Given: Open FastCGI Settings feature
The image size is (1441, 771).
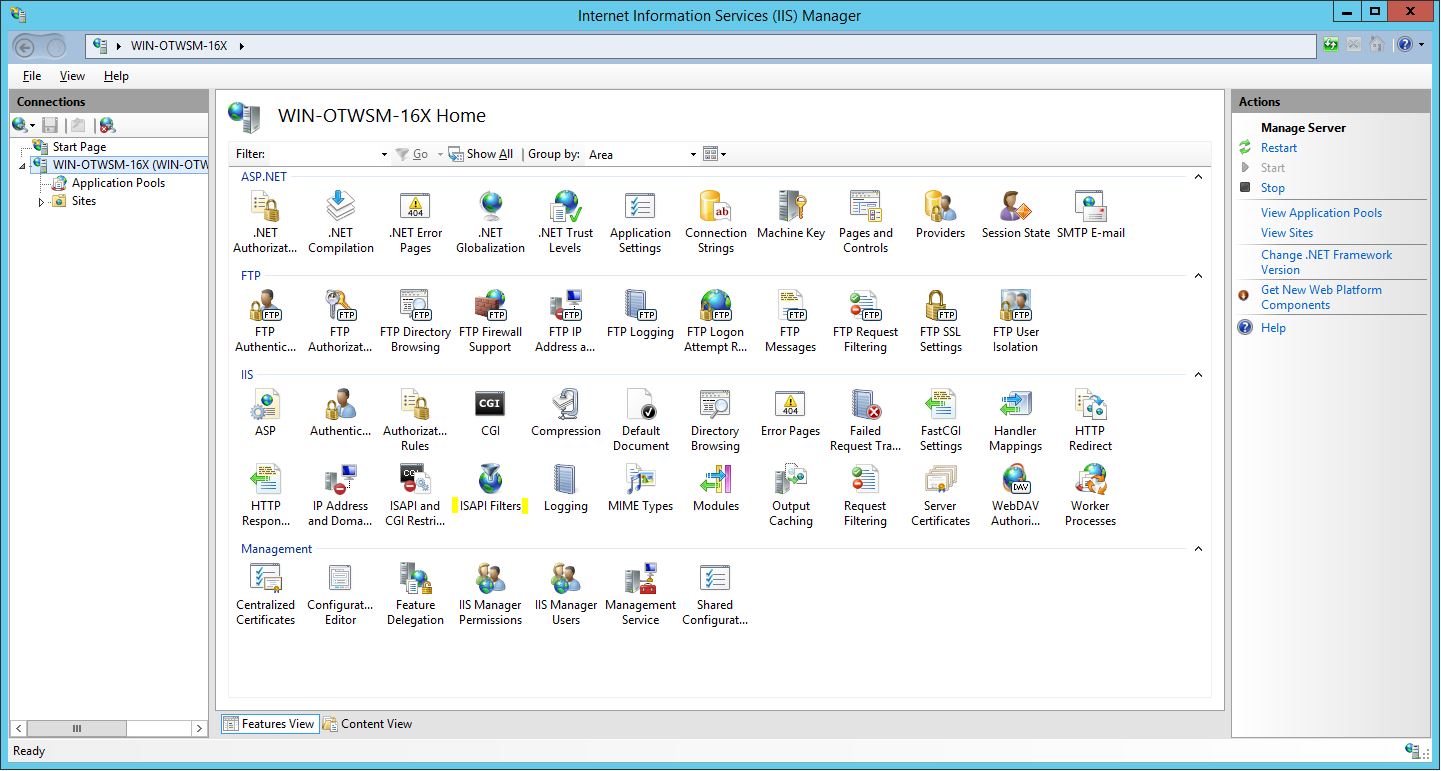Looking at the screenshot, I should 941,419.
